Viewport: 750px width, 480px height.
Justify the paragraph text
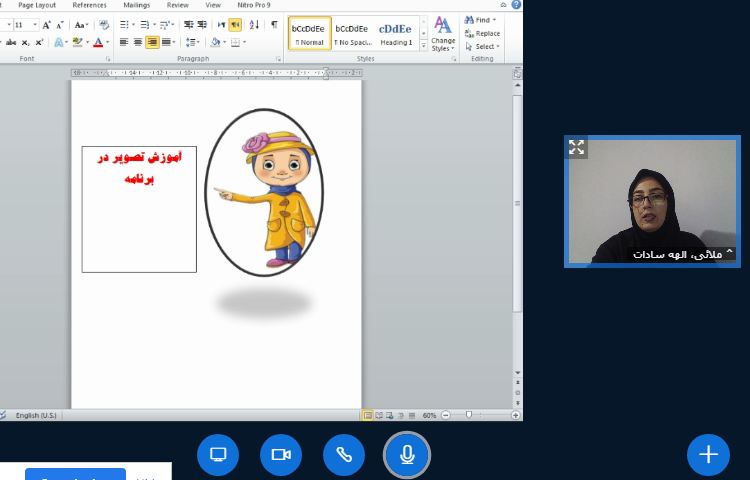point(166,43)
